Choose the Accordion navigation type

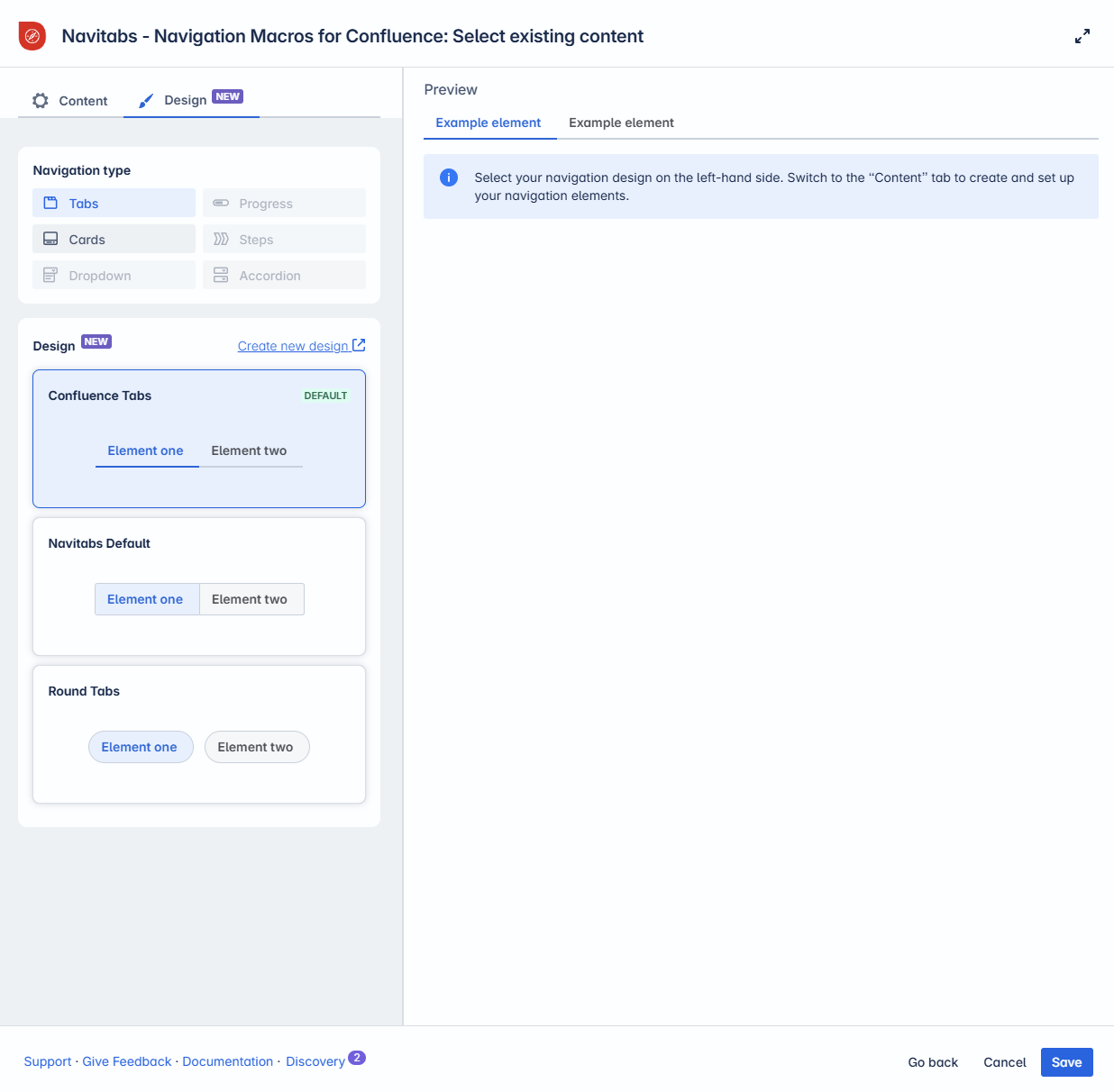click(x=284, y=276)
